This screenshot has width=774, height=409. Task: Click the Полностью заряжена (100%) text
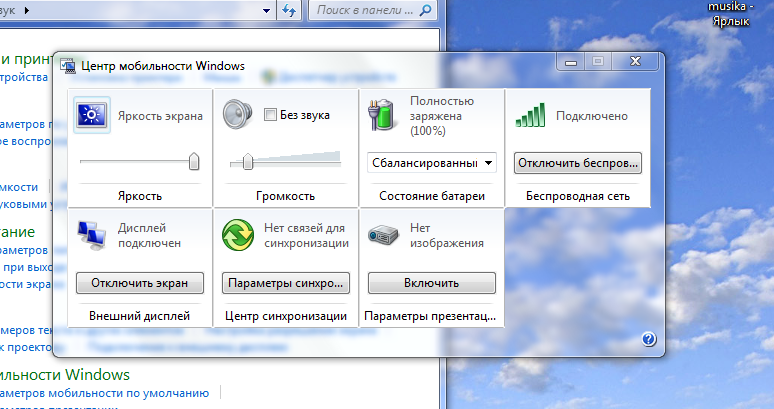point(442,116)
